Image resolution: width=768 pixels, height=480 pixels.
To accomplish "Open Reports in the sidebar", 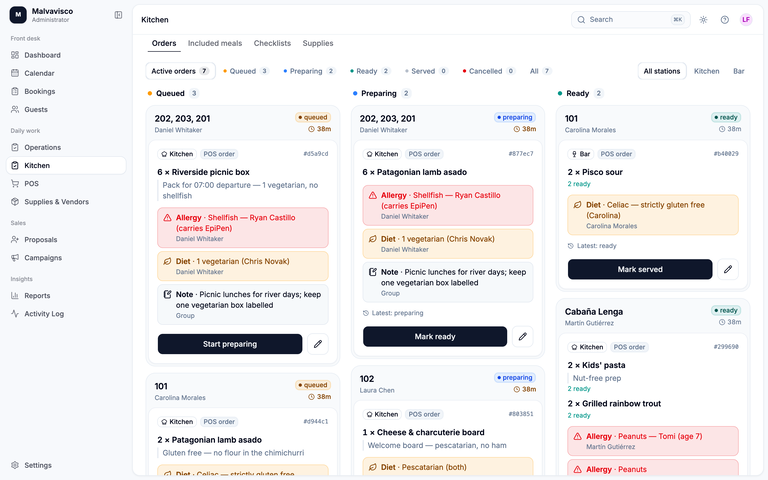I will (66, 295).
